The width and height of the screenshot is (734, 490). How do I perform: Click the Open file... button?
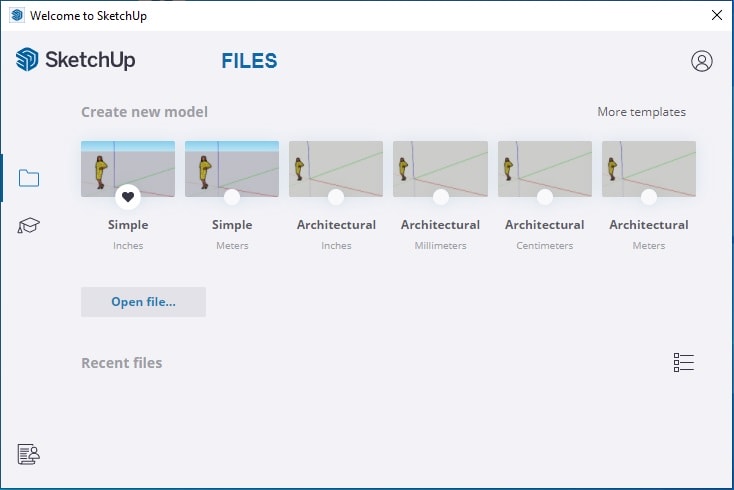(143, 302)
